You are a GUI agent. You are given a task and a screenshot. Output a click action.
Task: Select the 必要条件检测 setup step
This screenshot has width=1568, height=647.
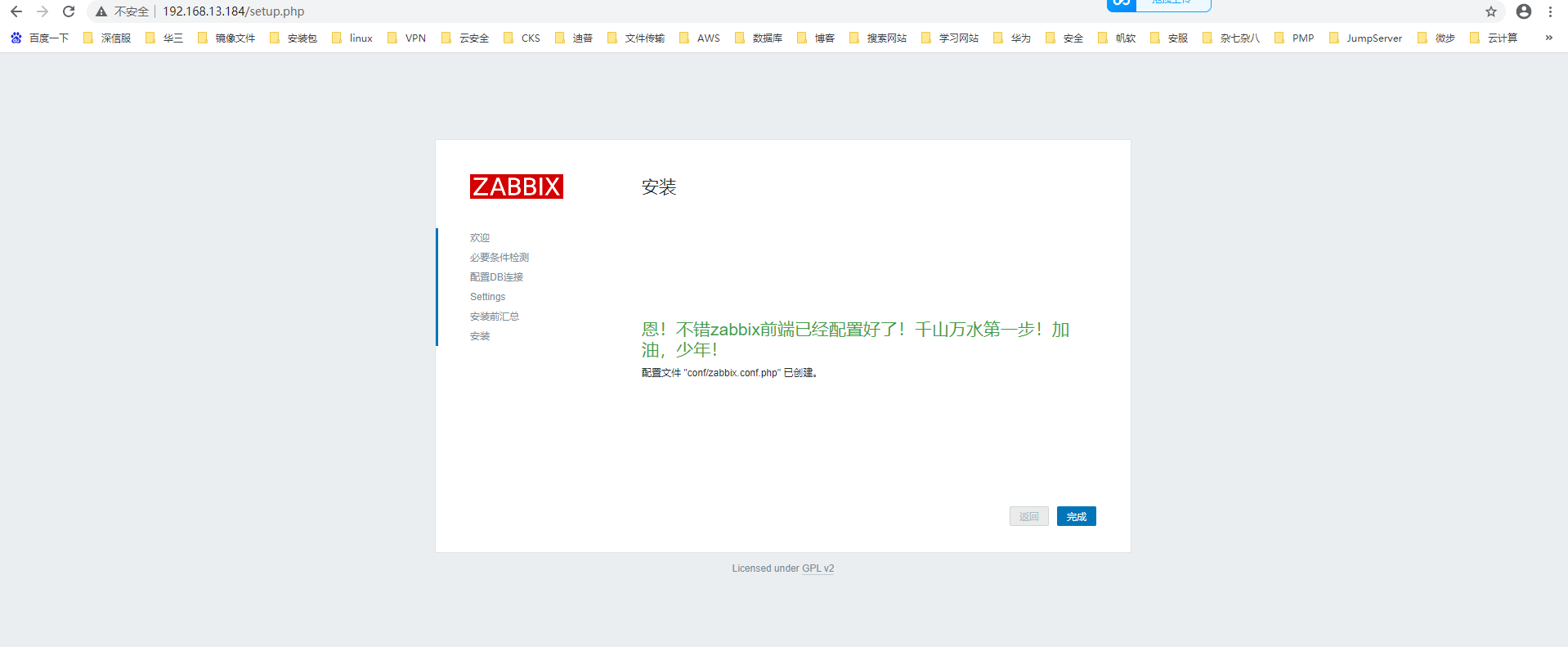coord(500,258)
